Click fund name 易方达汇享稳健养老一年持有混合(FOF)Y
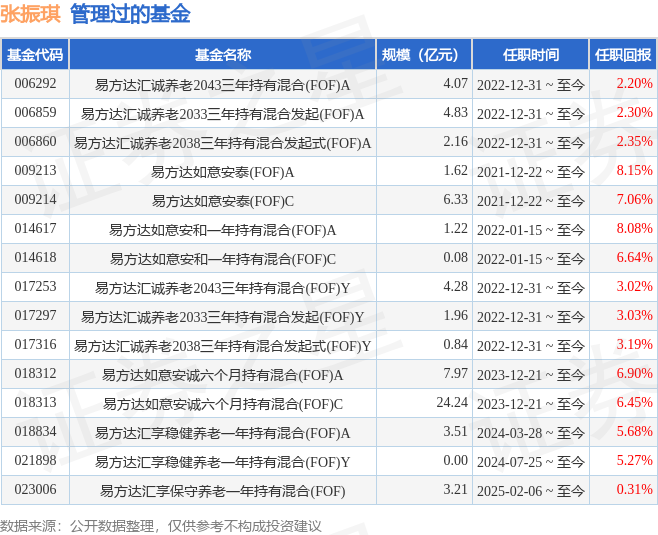The height and width of the screenshot is (535, 658). point(222,462)
